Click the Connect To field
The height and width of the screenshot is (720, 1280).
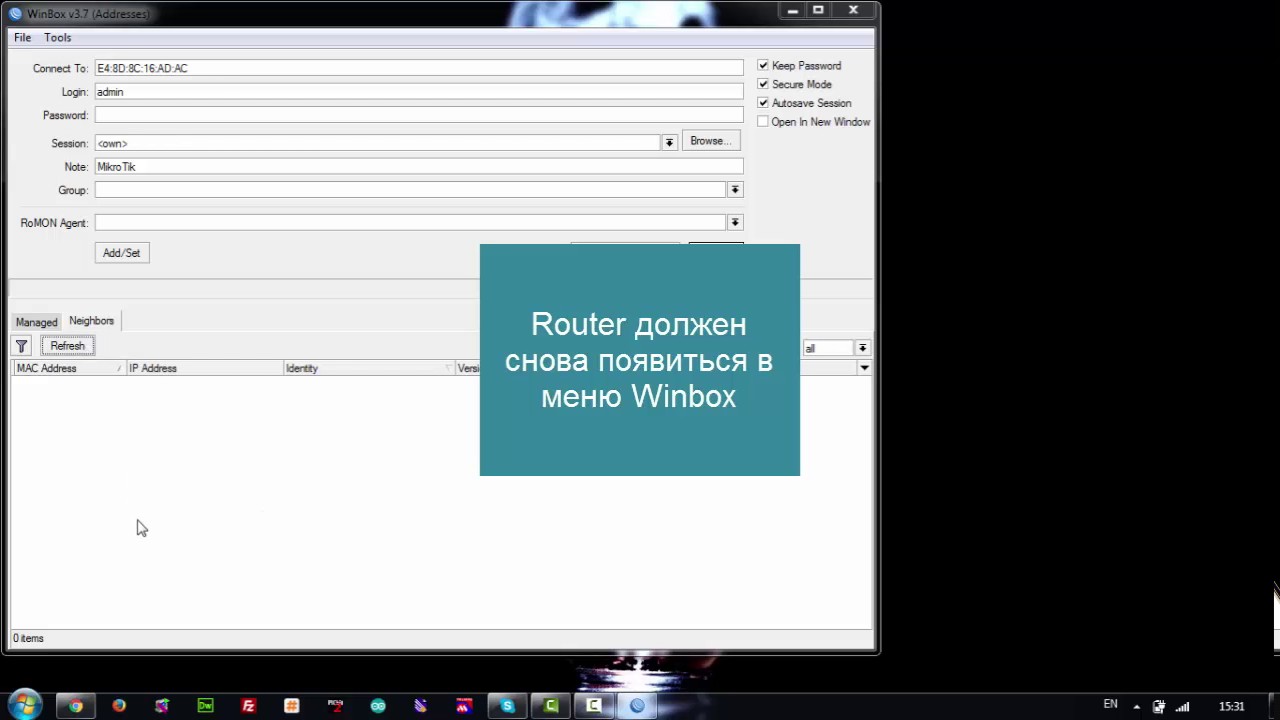[419, 68]
